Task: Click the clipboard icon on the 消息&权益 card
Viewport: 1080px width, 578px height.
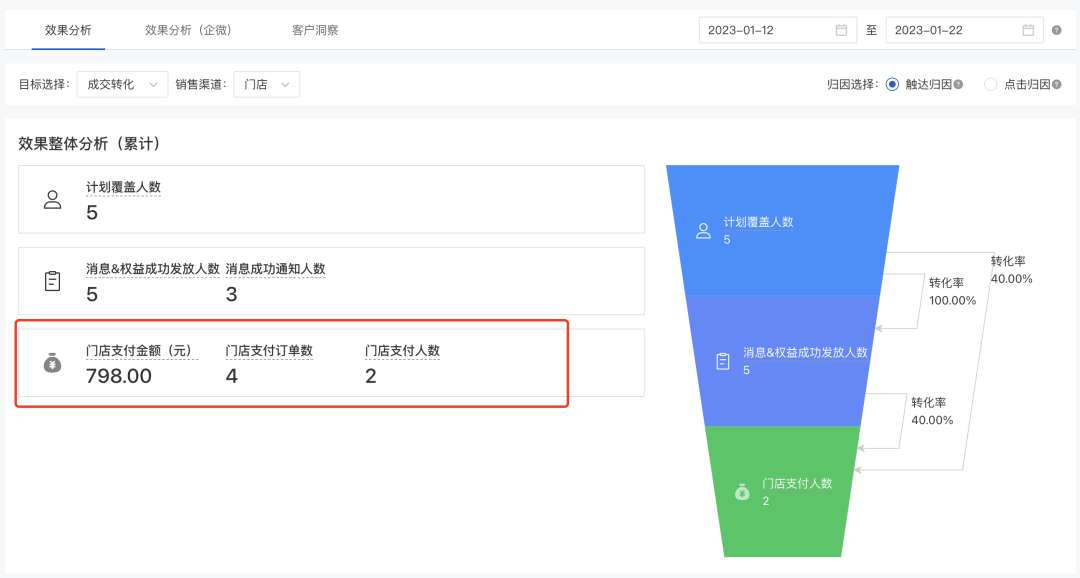Action: click(52, 281)
